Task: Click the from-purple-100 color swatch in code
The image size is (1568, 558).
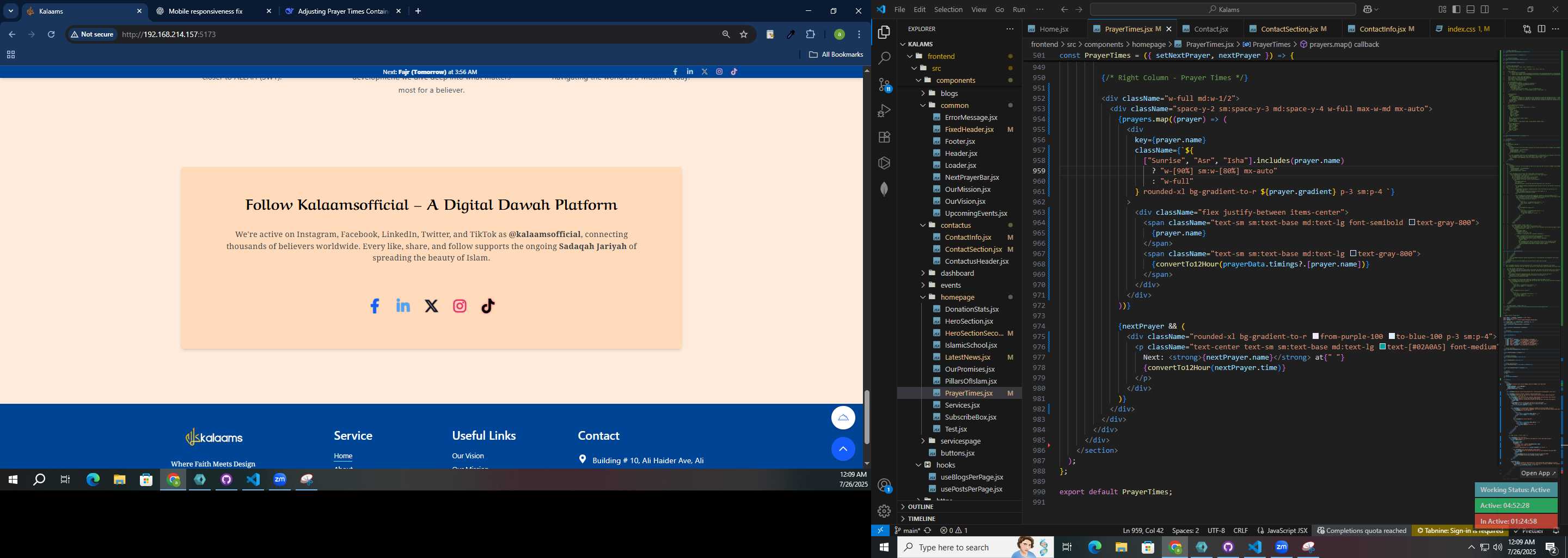Action: [1316, 336]
